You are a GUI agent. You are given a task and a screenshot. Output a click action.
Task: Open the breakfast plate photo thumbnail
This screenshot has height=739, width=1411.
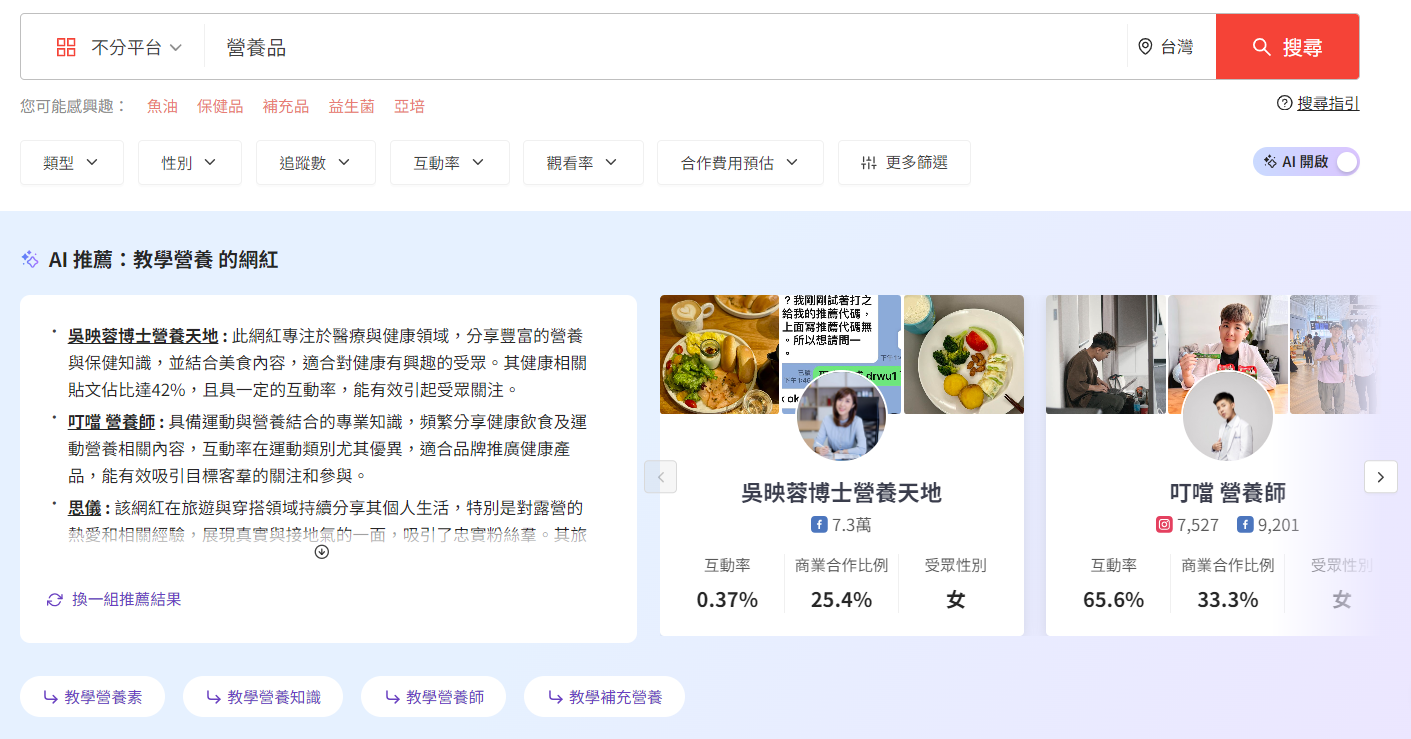coord(719,354)
